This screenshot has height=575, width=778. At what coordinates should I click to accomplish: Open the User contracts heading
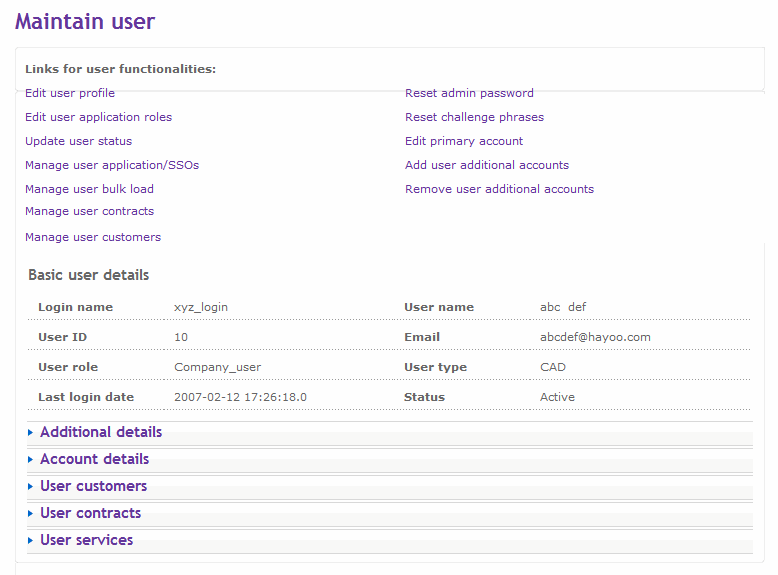pos(91,513)
